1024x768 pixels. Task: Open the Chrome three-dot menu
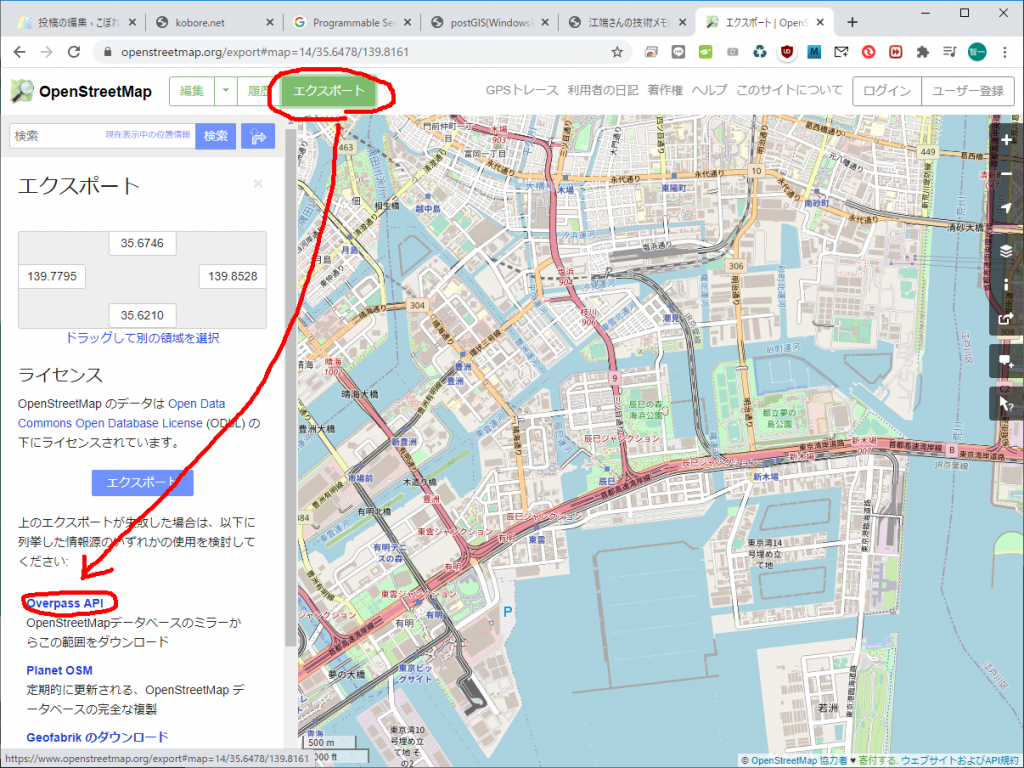pyautogui.click(x=1005, y=51)
